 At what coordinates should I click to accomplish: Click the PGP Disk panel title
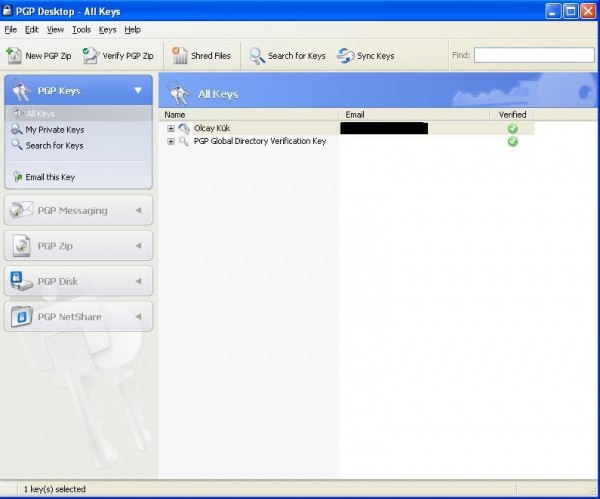pos(57,281)
